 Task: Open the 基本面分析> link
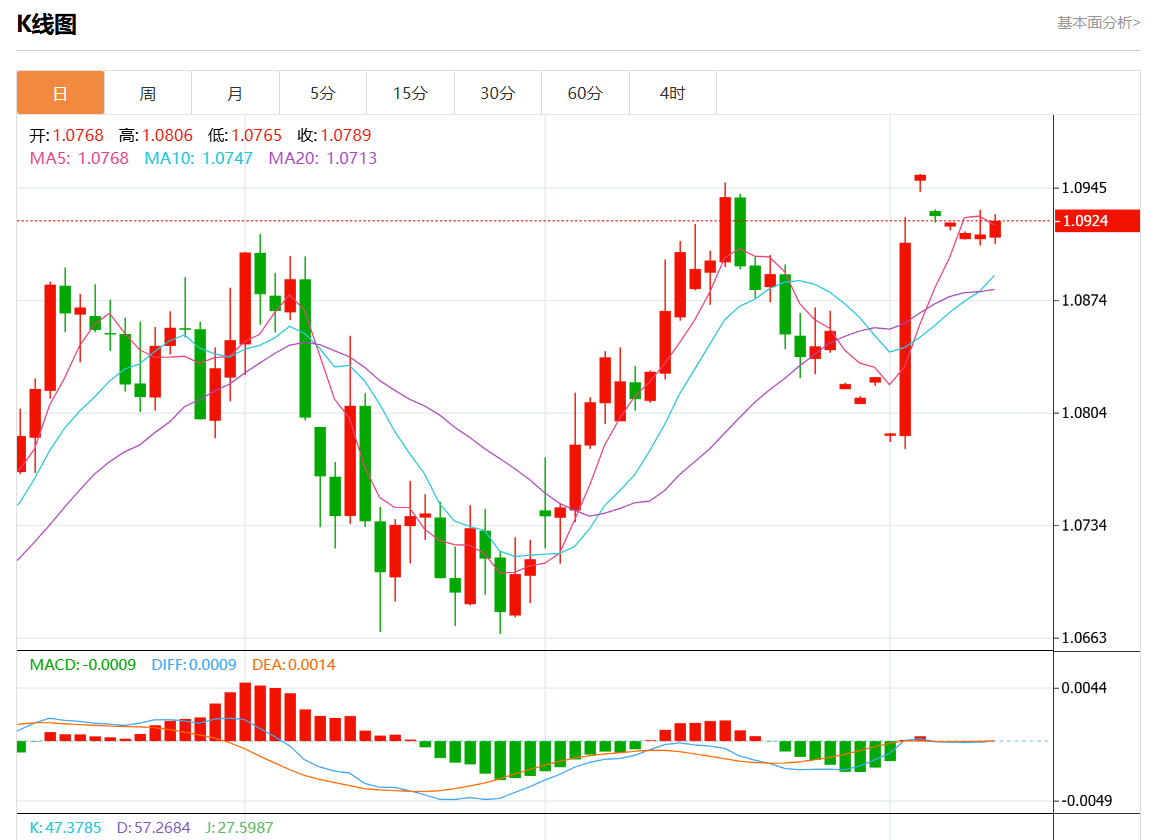[1098, 23]
